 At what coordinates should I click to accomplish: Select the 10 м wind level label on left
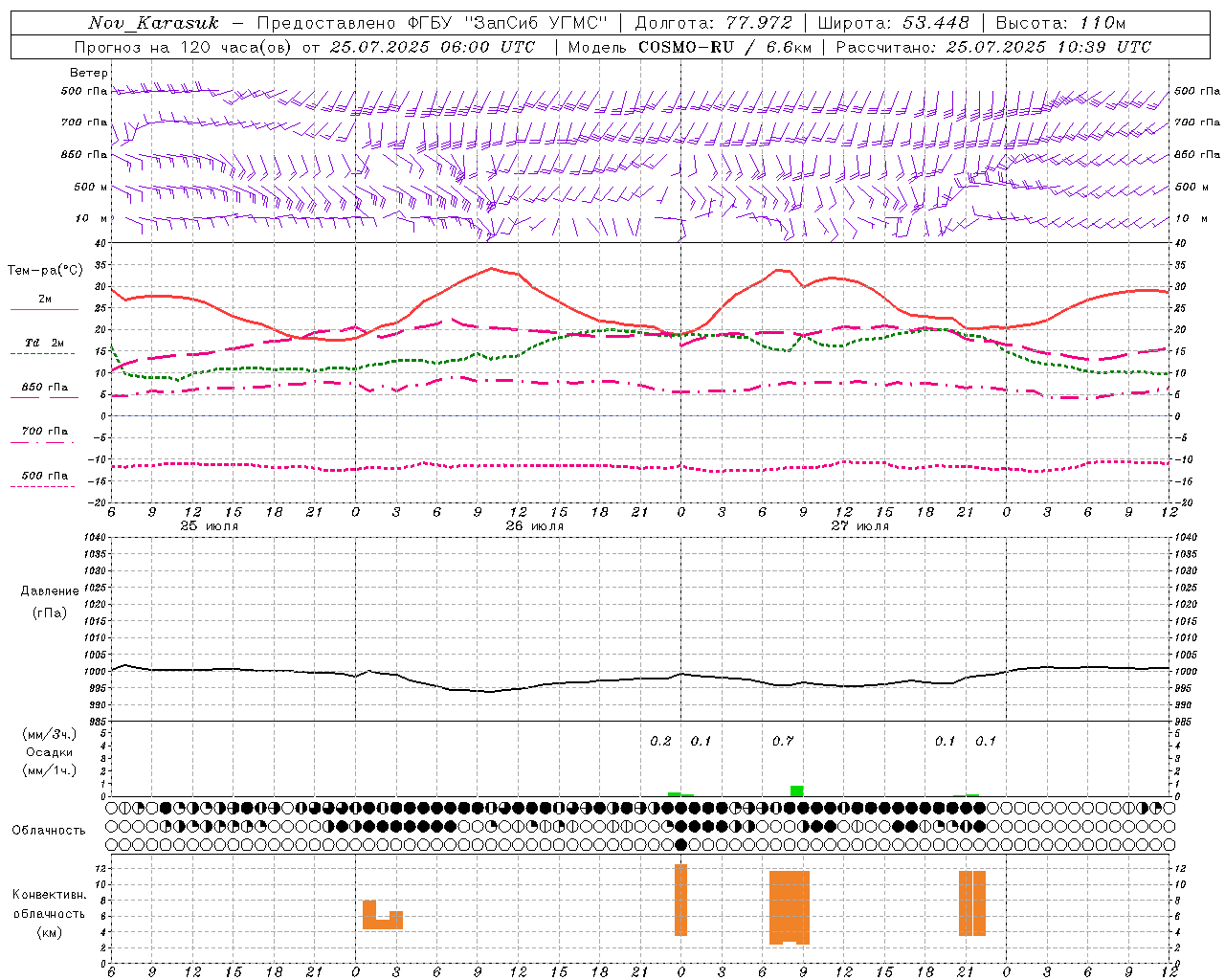(92, 218)
